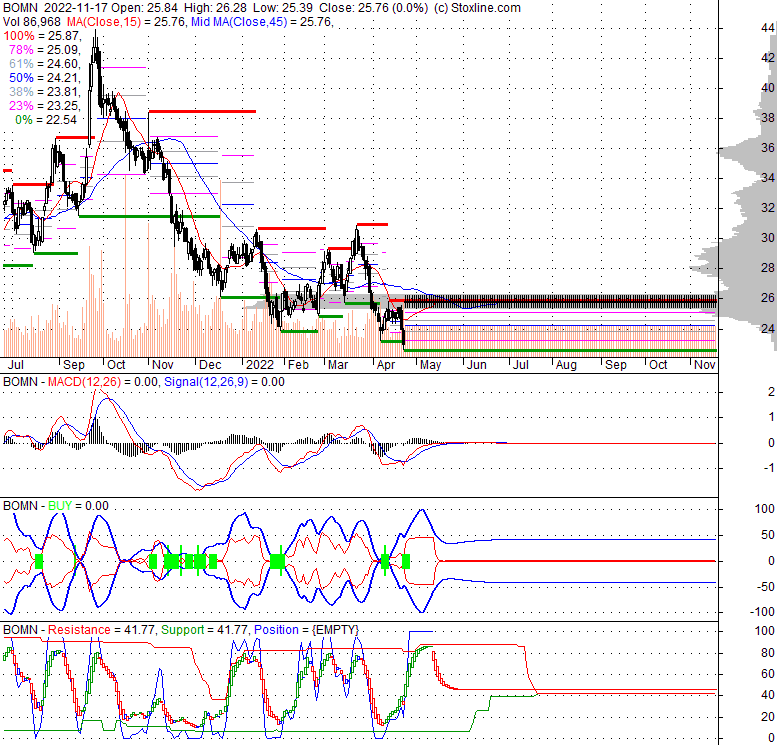
Task: Click the Nov label at the axis end
Action: coord(705,365)
